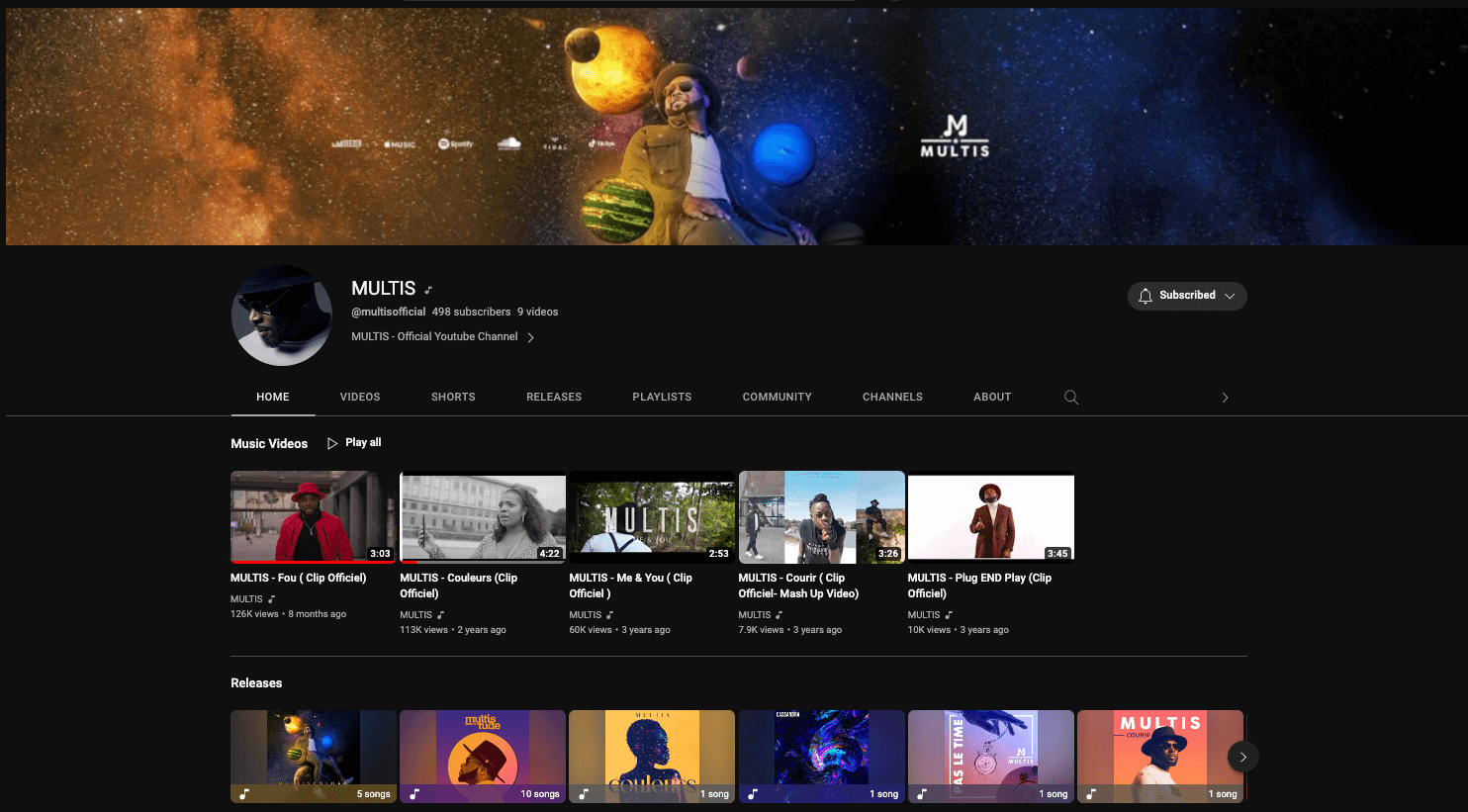
Task: Open MULTIS - Plug END Play title
Action: [979, 586]
